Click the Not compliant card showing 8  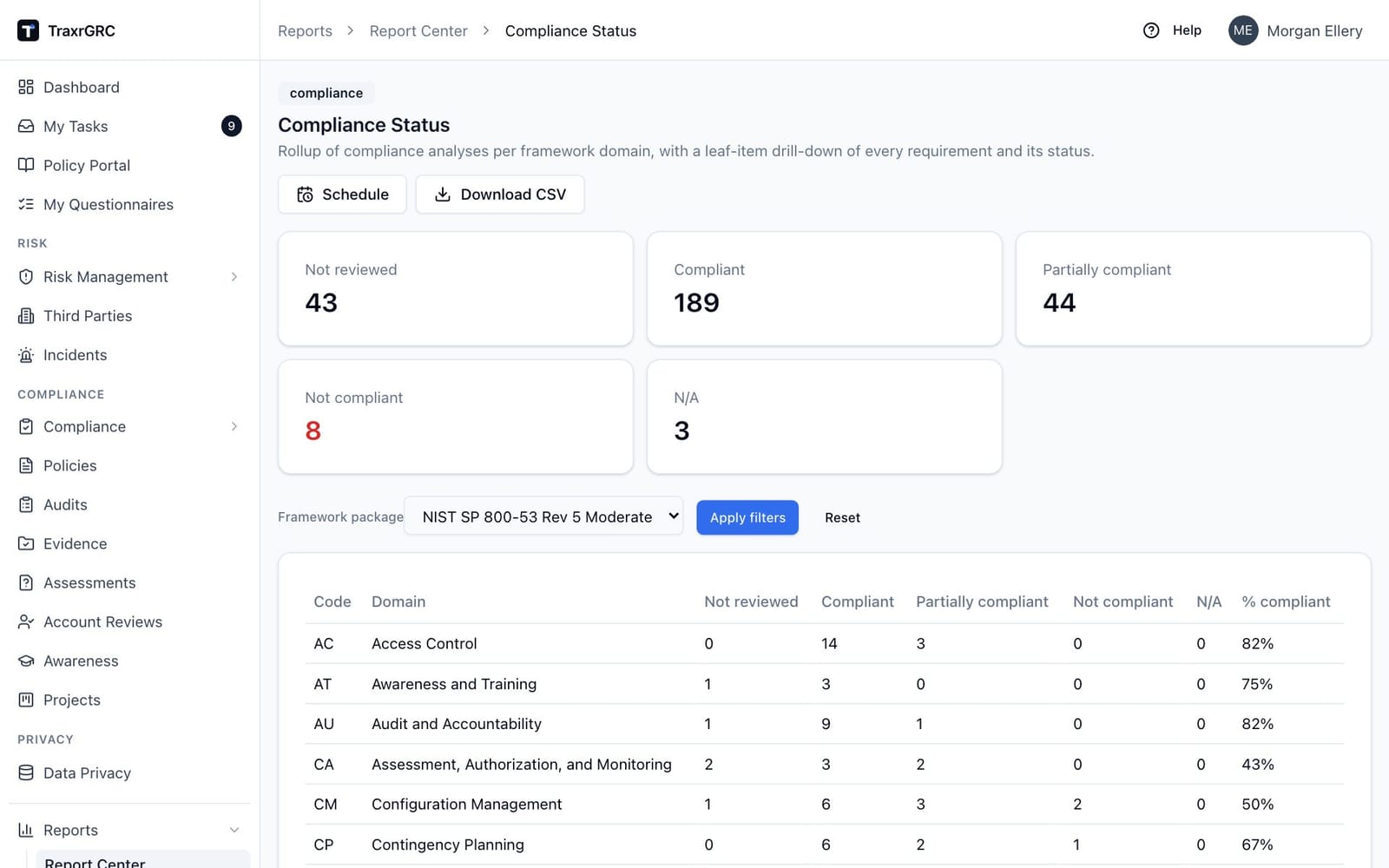455,417
